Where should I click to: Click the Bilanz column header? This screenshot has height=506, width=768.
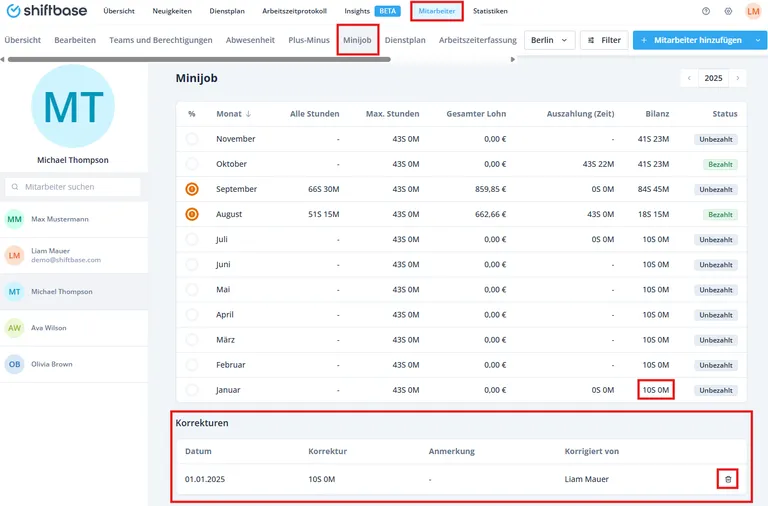click(x=657, y=114)
